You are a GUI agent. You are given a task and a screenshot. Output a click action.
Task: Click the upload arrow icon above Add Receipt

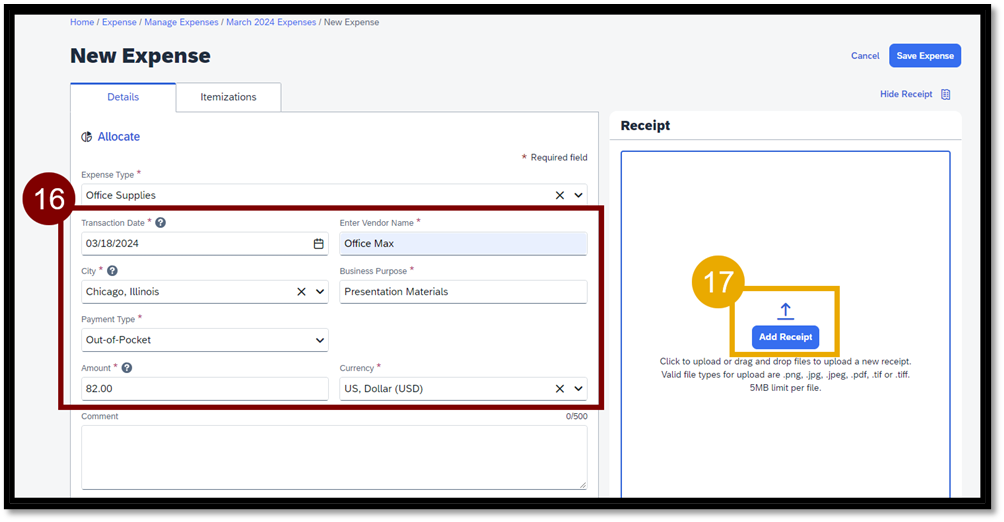tap(785, 311)
